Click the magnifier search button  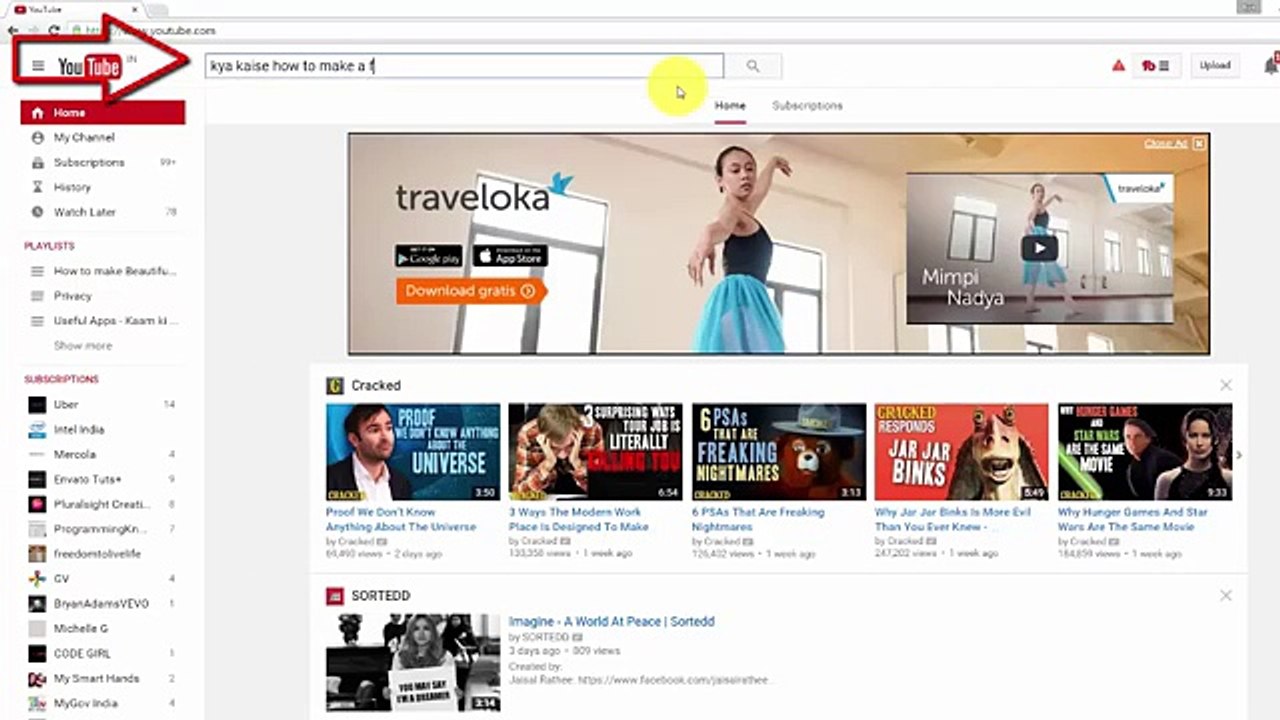click(x=753, y=66)
